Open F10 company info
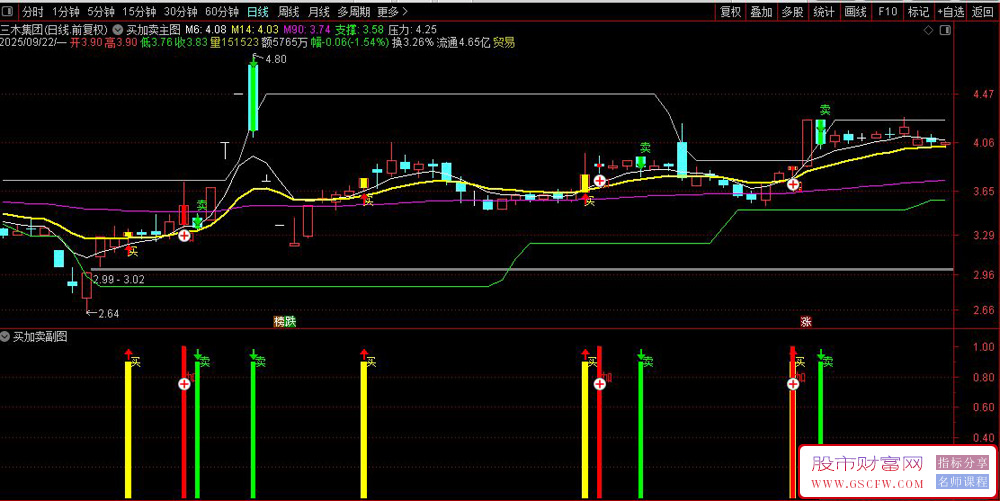Viewport: 1000px width, 501px height. [887, 11]
